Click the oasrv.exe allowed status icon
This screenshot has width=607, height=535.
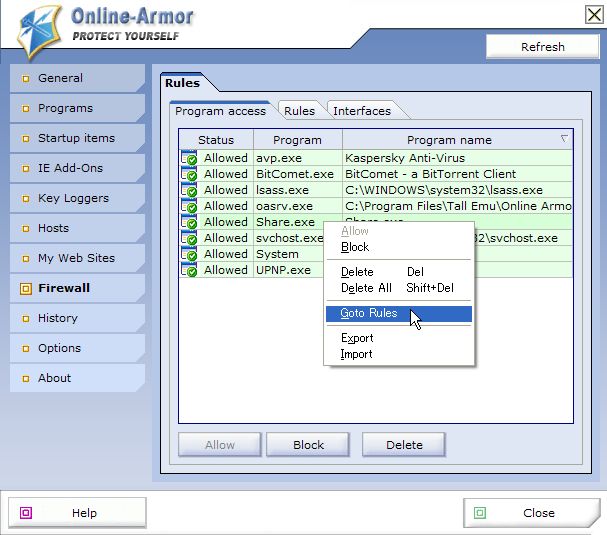click(189, 206)
